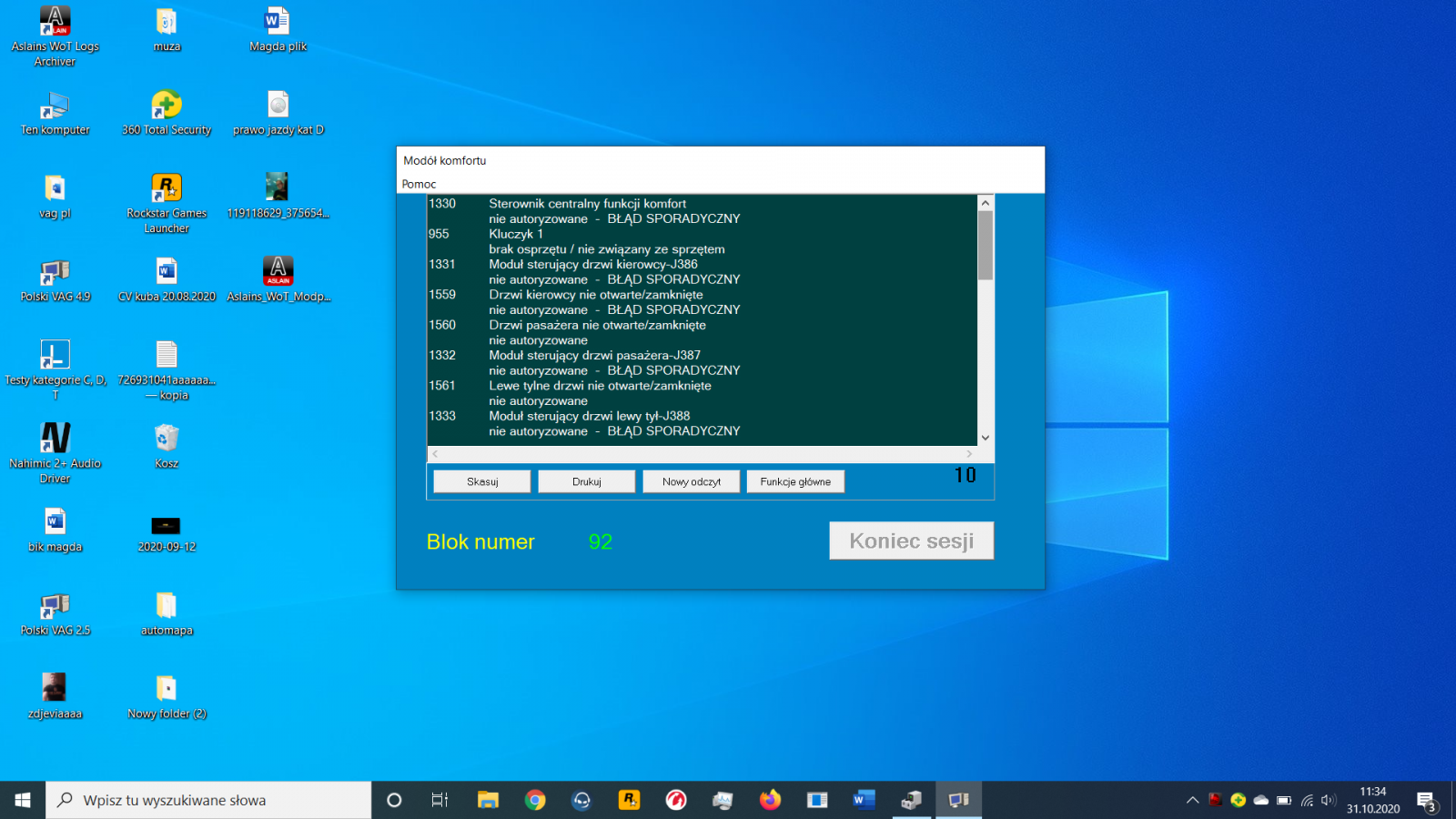Screen dimensions: 1456x819
Task: Select Nowy odczyt button
Action: pyautogui.click(x=692, y=481)
